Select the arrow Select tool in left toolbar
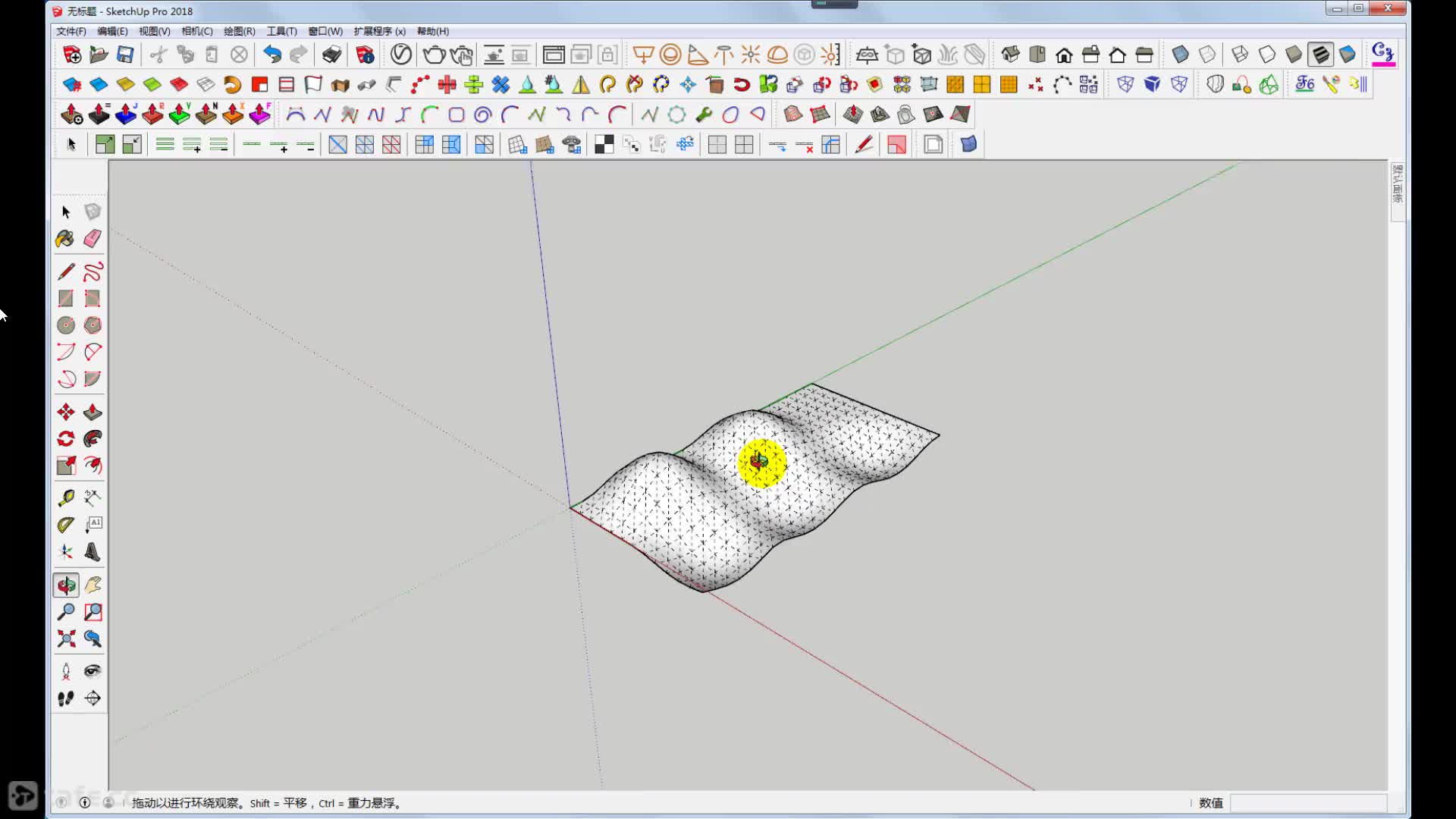Viewport: 1456px width, 819px height. (66, 212)
